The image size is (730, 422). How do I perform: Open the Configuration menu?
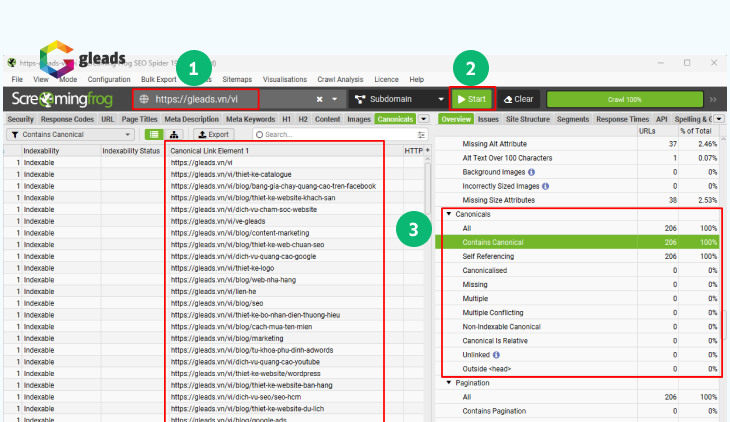109,80
